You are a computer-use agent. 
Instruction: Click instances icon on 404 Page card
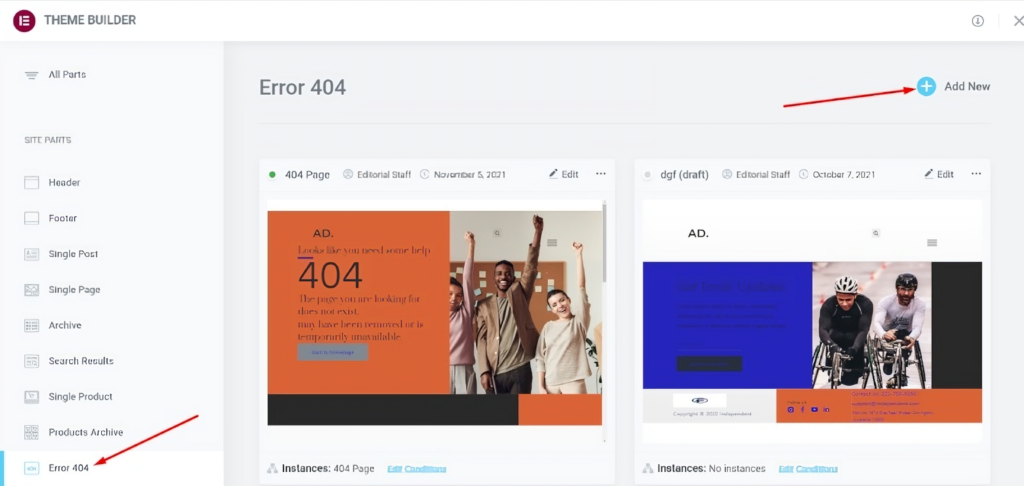pos(273,468)
